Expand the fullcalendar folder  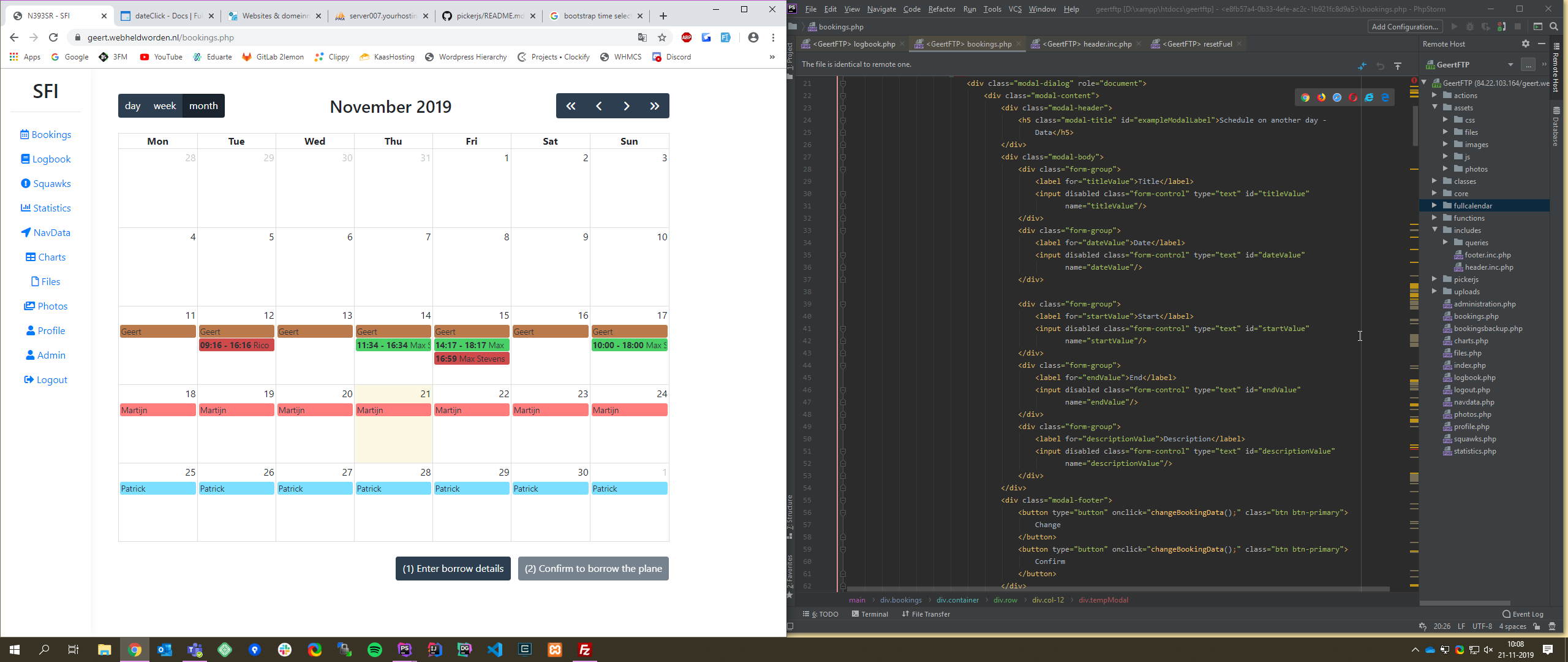coord(1434,205)
